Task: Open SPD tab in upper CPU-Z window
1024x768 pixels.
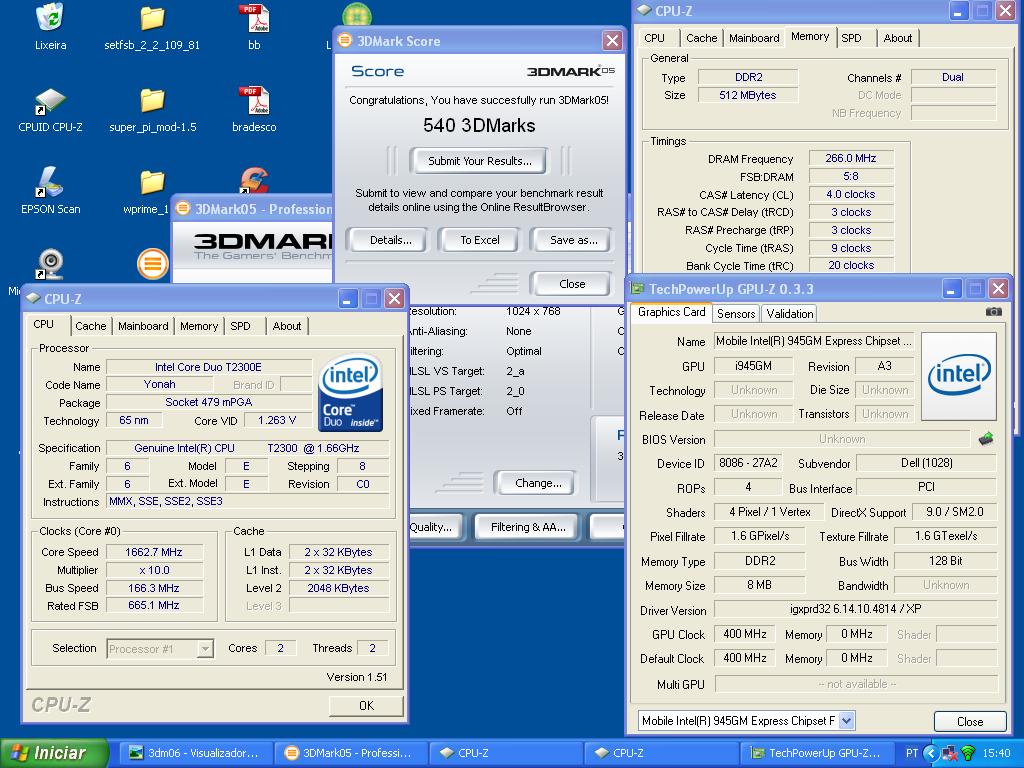Action: (851, 38)
